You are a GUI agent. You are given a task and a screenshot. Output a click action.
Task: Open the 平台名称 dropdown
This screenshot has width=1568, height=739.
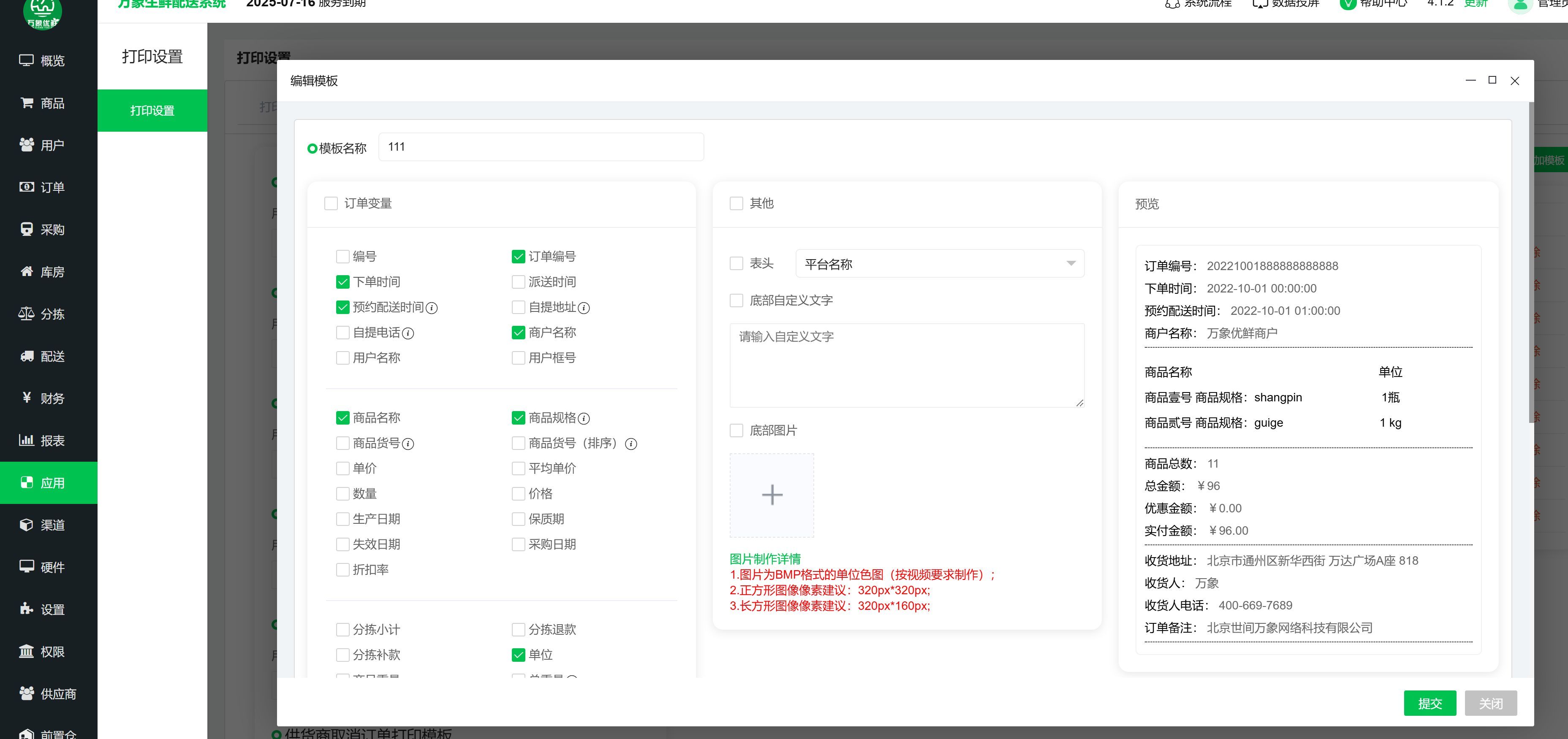939,264
